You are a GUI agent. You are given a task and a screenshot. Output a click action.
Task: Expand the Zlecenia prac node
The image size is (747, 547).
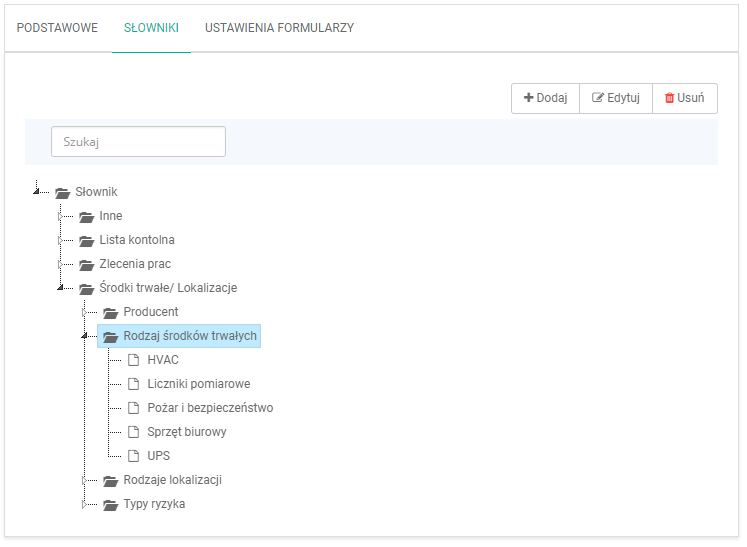[61, 264]
